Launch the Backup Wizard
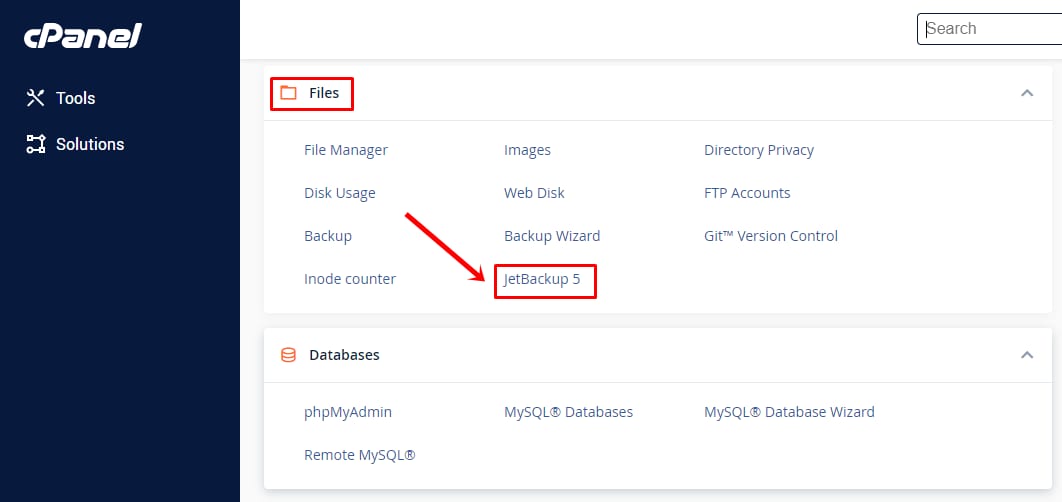Image resolution: width=1062 pixels, height=502 pixels. coord(552,236)
